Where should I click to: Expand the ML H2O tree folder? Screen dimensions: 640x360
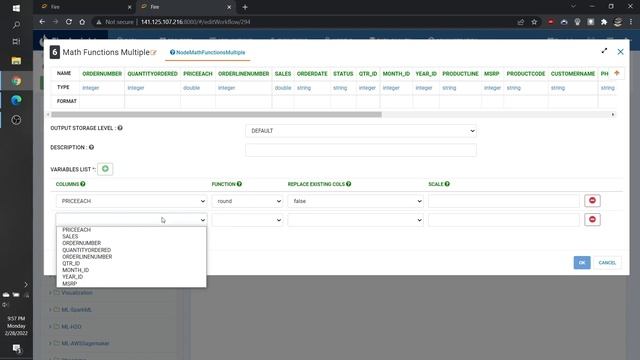51,327
